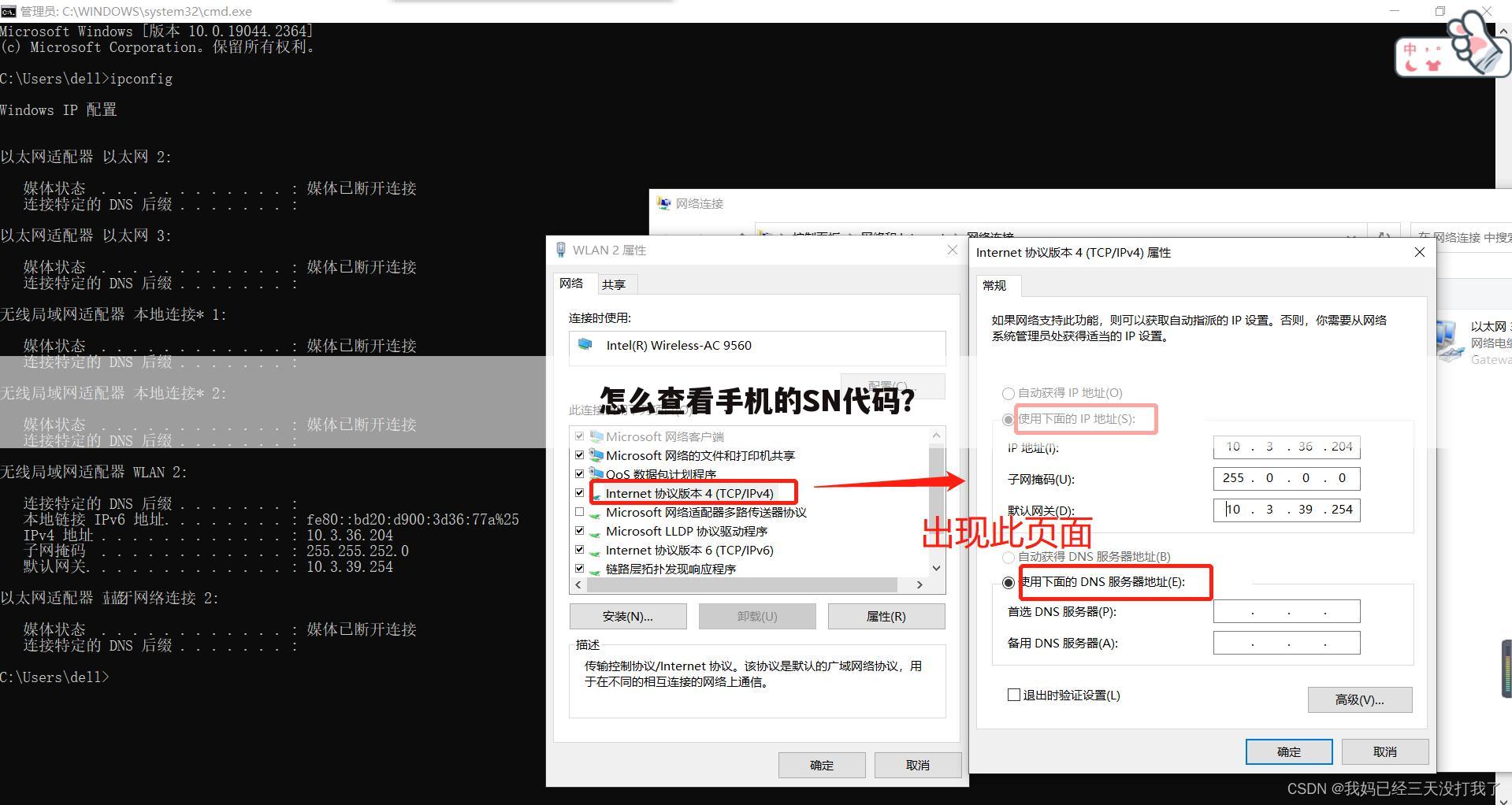
Task: Click the WLAN 2 属性 dialog title icon
Action: coord(561,250)
